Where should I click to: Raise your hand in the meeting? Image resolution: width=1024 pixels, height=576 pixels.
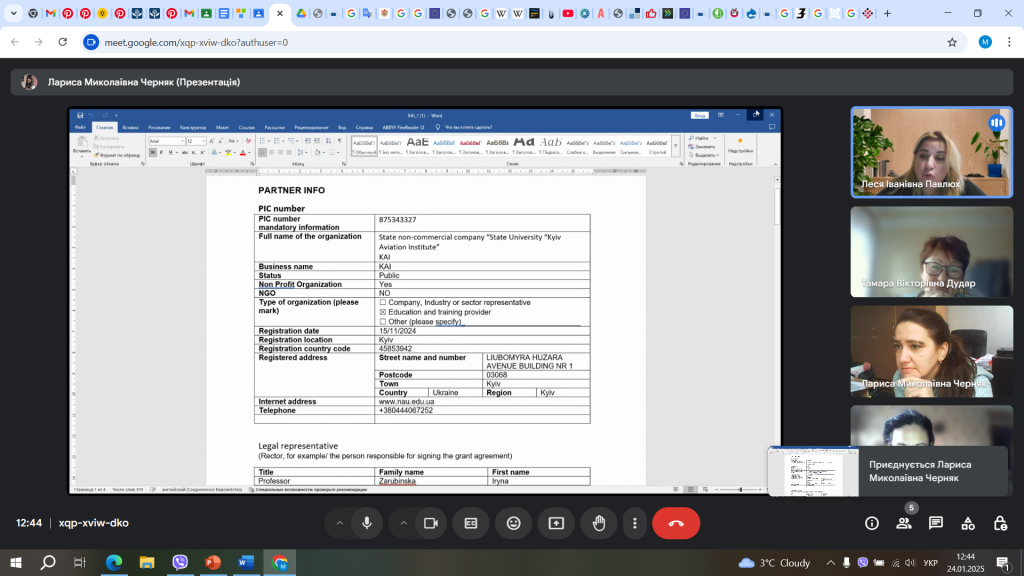599,523
